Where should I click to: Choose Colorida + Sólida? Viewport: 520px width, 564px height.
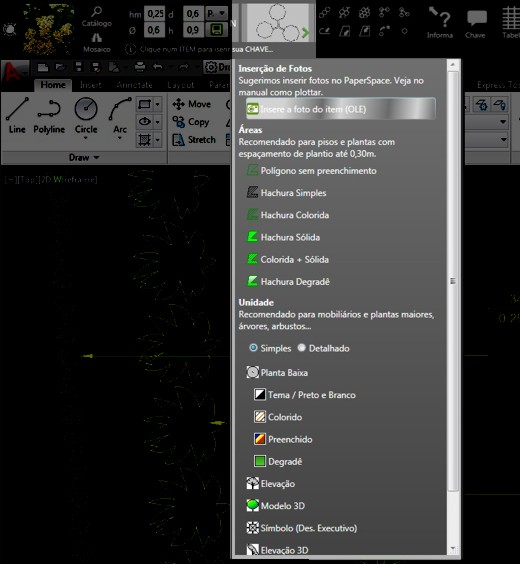pyautogui.click(x=287, y=259)
